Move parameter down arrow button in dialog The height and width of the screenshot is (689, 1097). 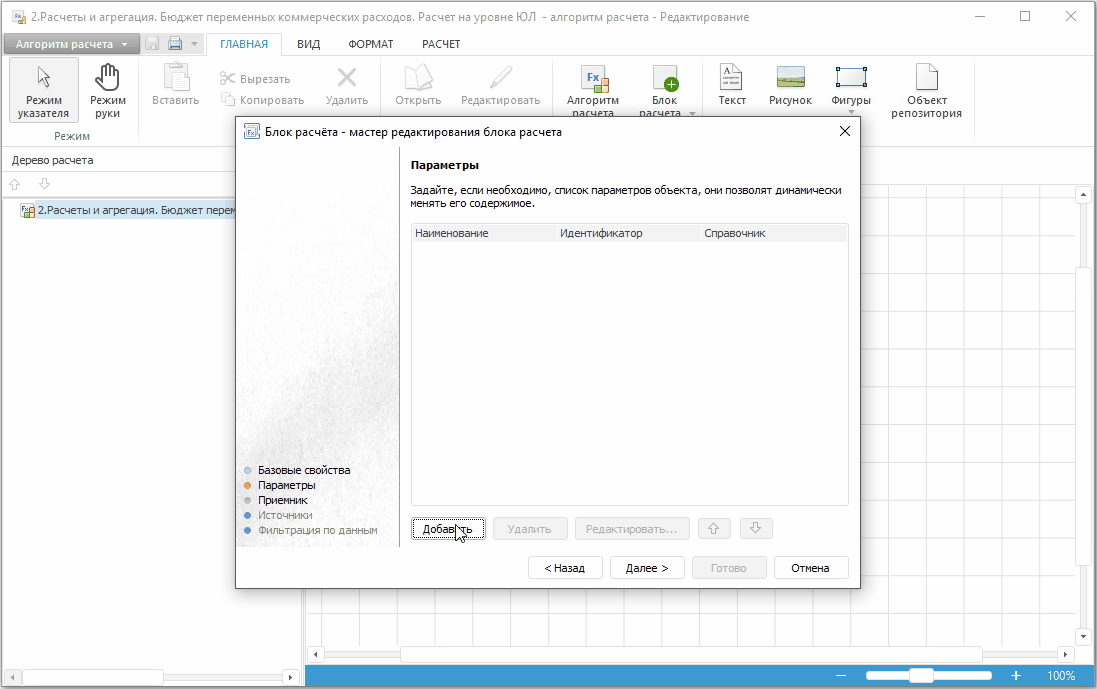[756, 529]
